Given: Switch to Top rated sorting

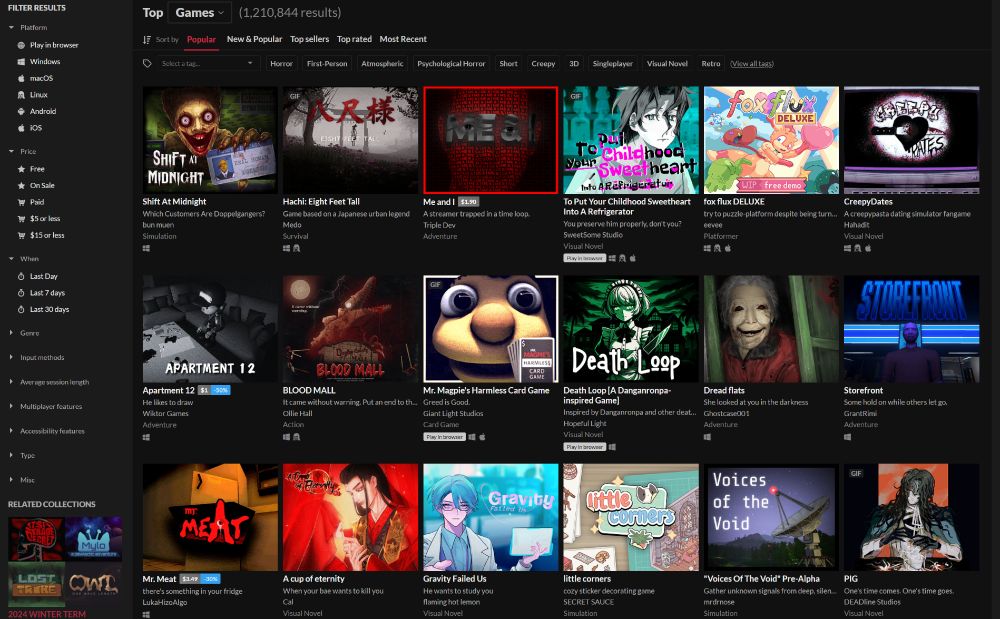Looking at the screenshot, I should pos(354,40).
